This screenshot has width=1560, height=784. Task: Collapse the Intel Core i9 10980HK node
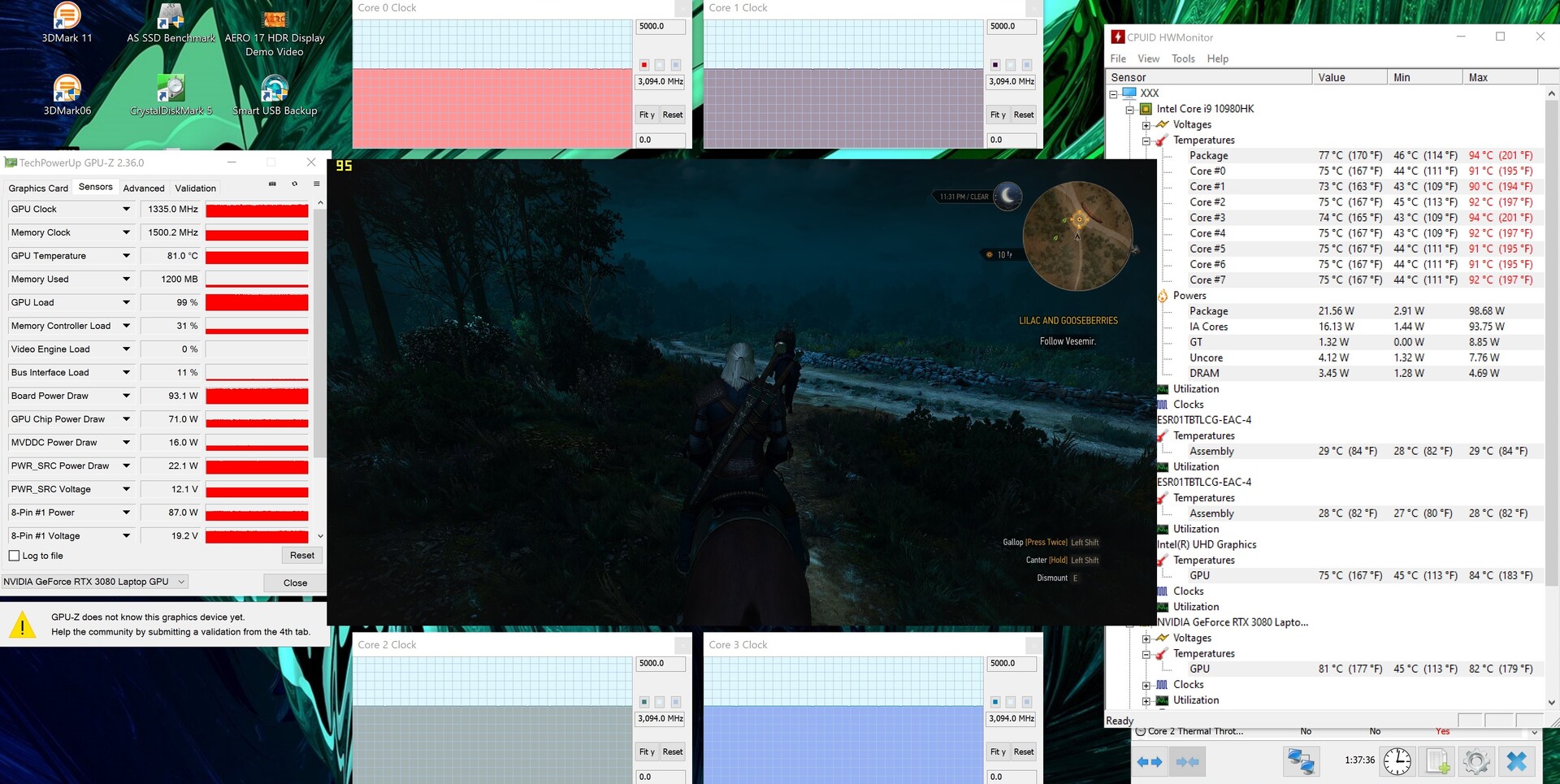point(1129,109)
